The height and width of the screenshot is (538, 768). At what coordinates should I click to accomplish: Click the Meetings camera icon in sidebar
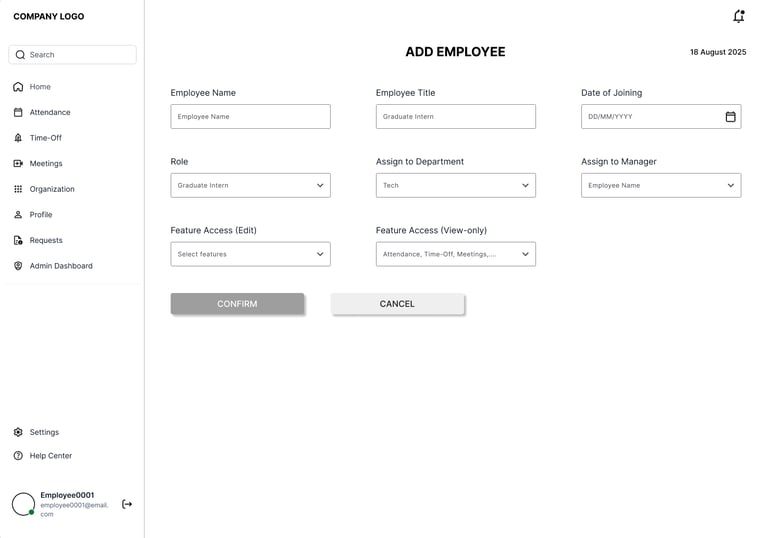(18, 164)
